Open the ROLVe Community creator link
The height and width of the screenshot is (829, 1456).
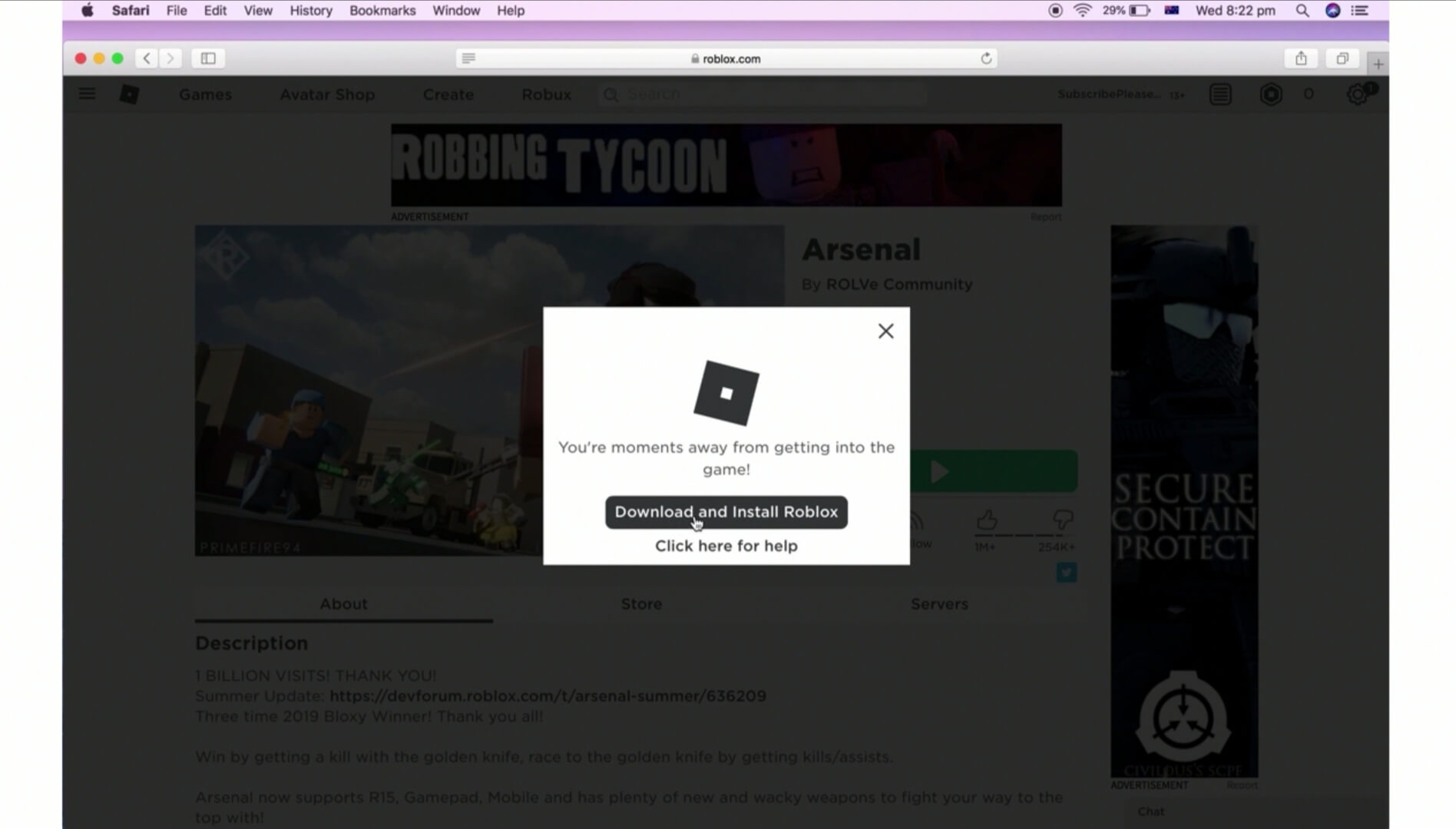(898, 285)
